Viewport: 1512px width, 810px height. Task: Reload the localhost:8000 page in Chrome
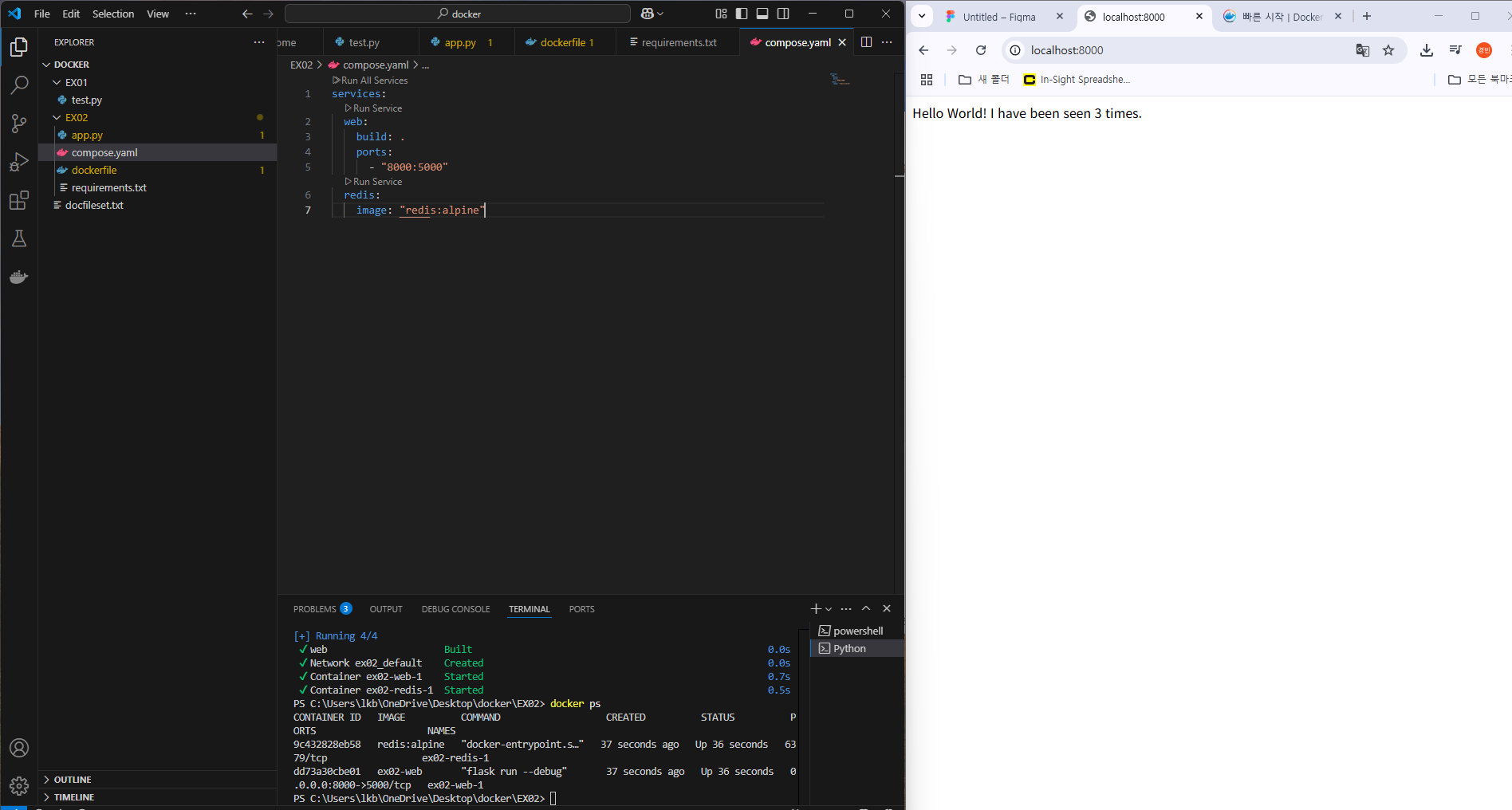[981, 50]
